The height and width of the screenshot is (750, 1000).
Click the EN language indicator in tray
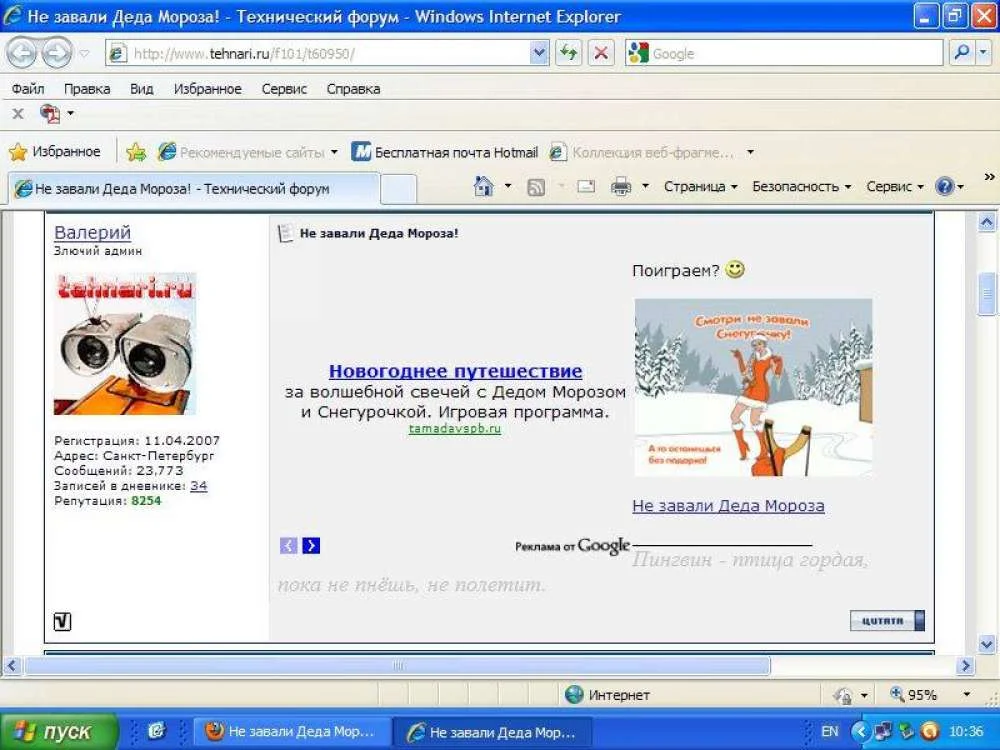(829, 731)
